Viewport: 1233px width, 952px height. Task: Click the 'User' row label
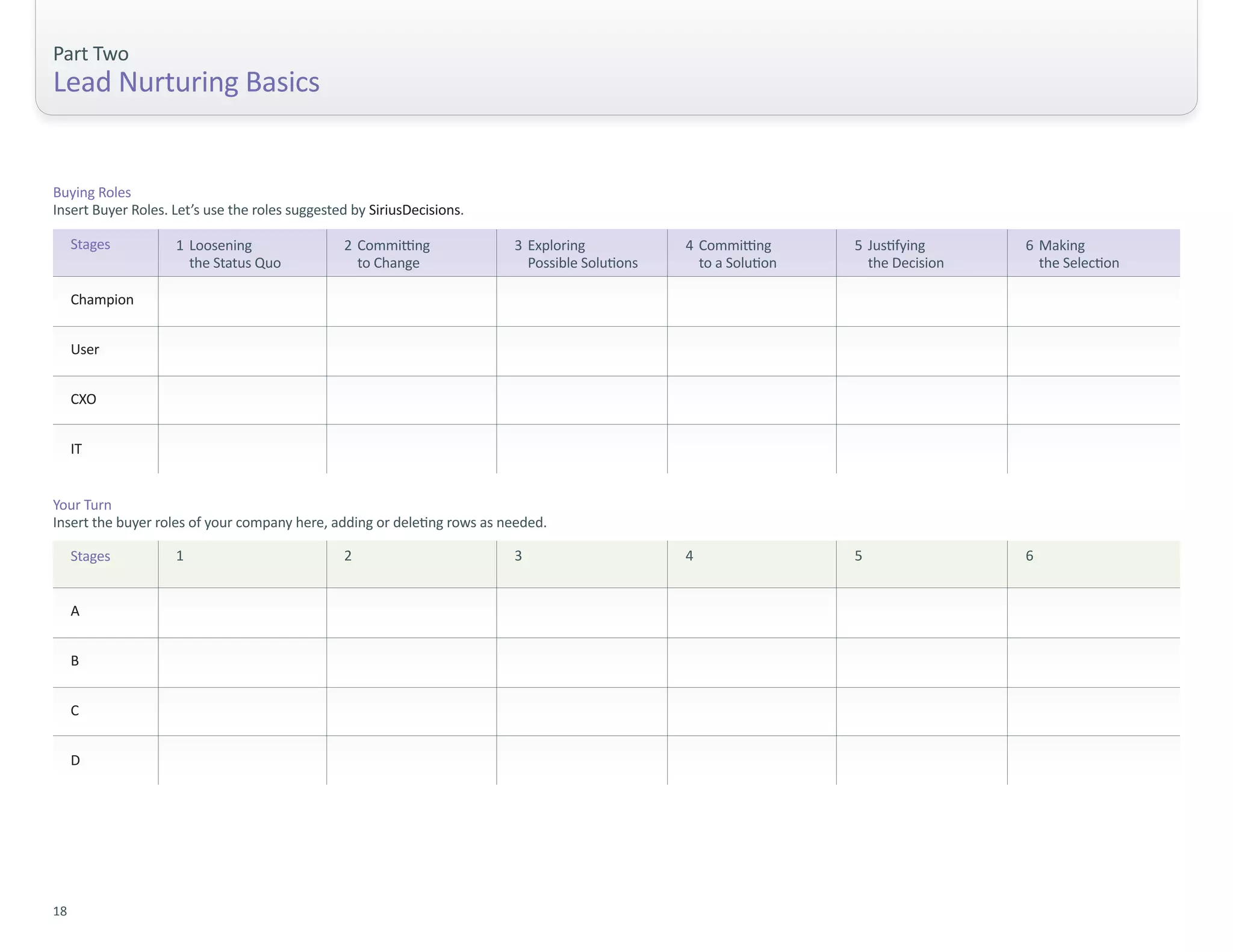click(85, 350)
